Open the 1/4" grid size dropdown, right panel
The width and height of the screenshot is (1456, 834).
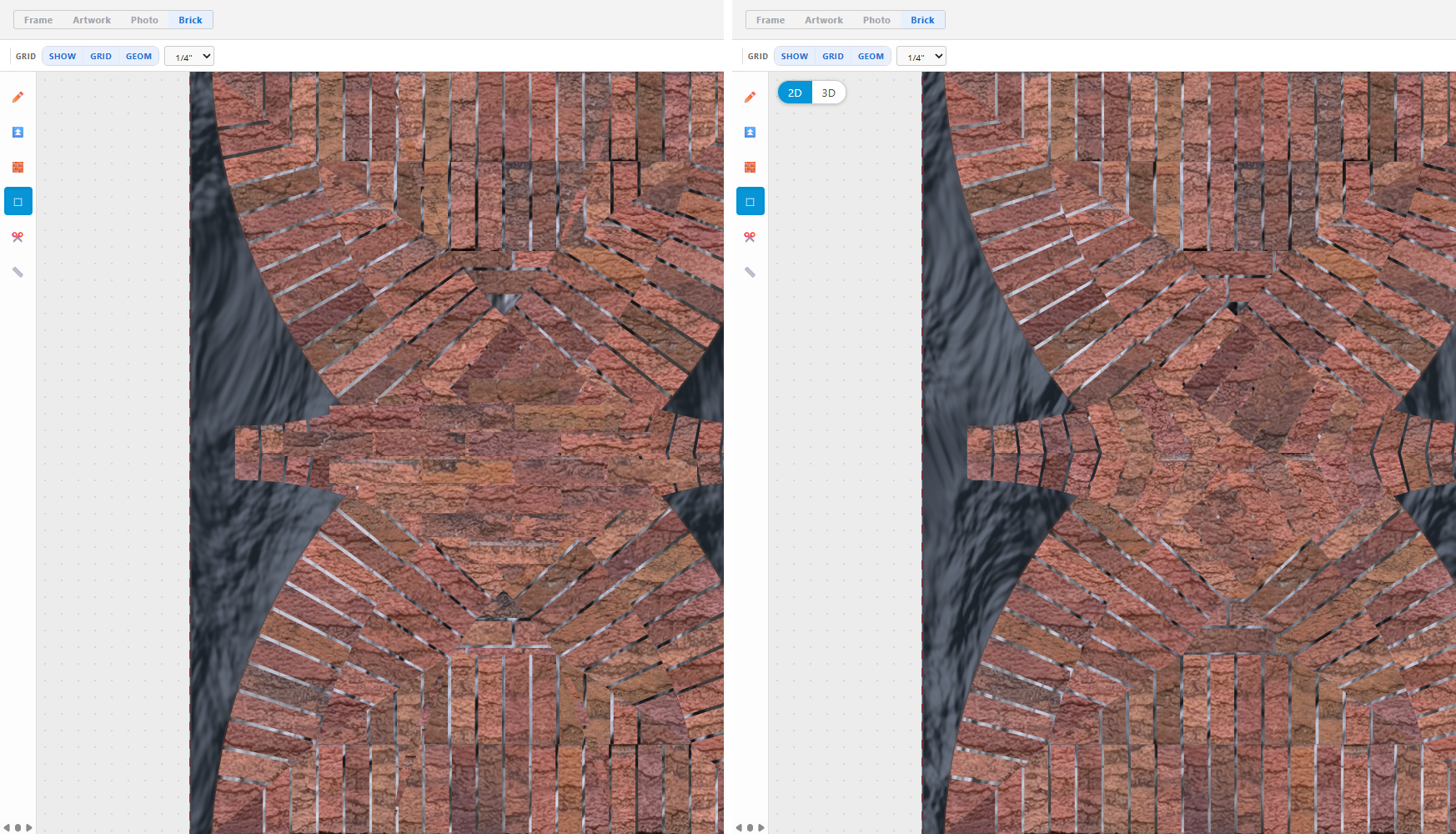point(921,56)
